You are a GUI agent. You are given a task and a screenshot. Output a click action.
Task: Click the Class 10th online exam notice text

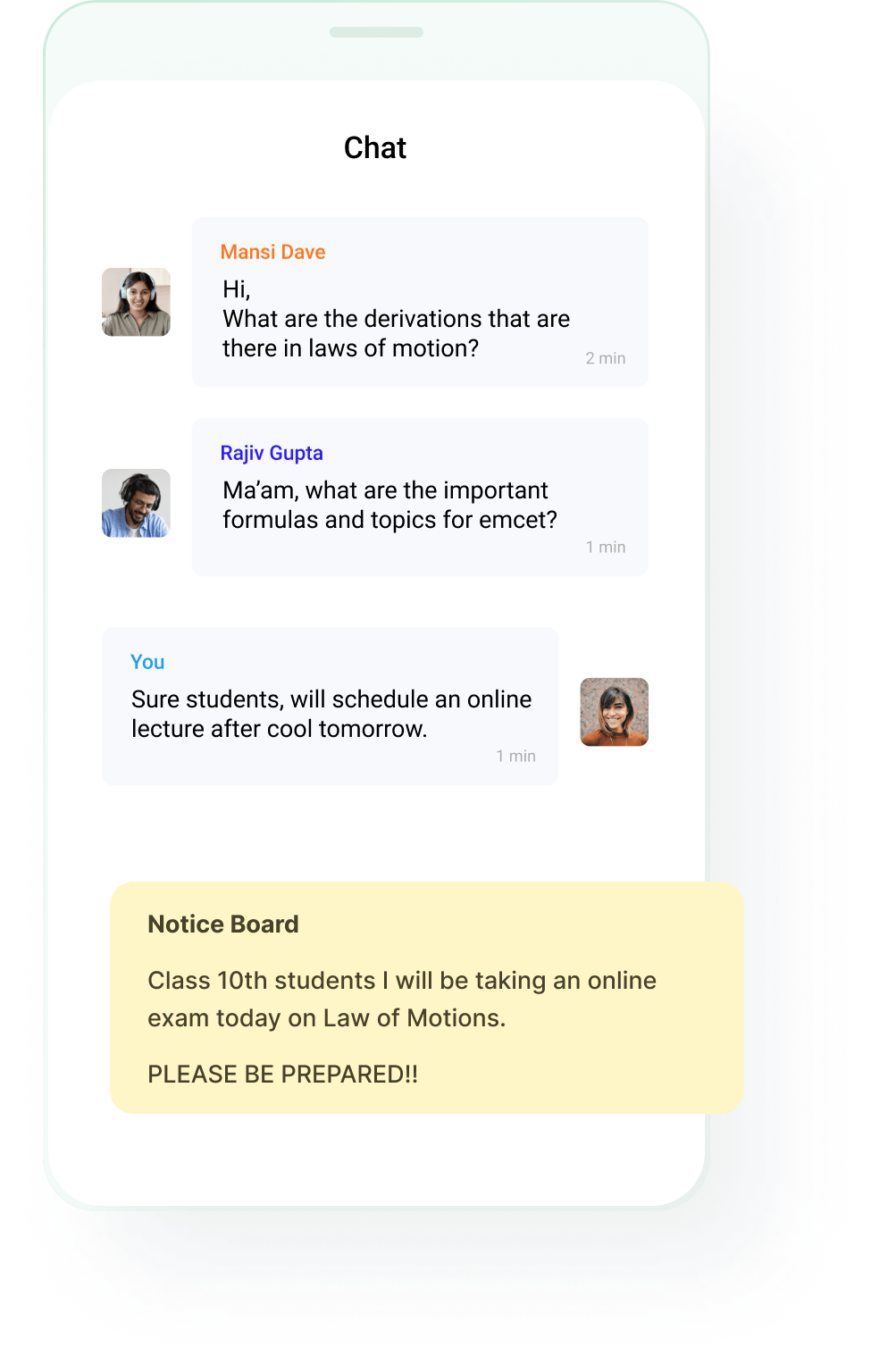(402, 999)
